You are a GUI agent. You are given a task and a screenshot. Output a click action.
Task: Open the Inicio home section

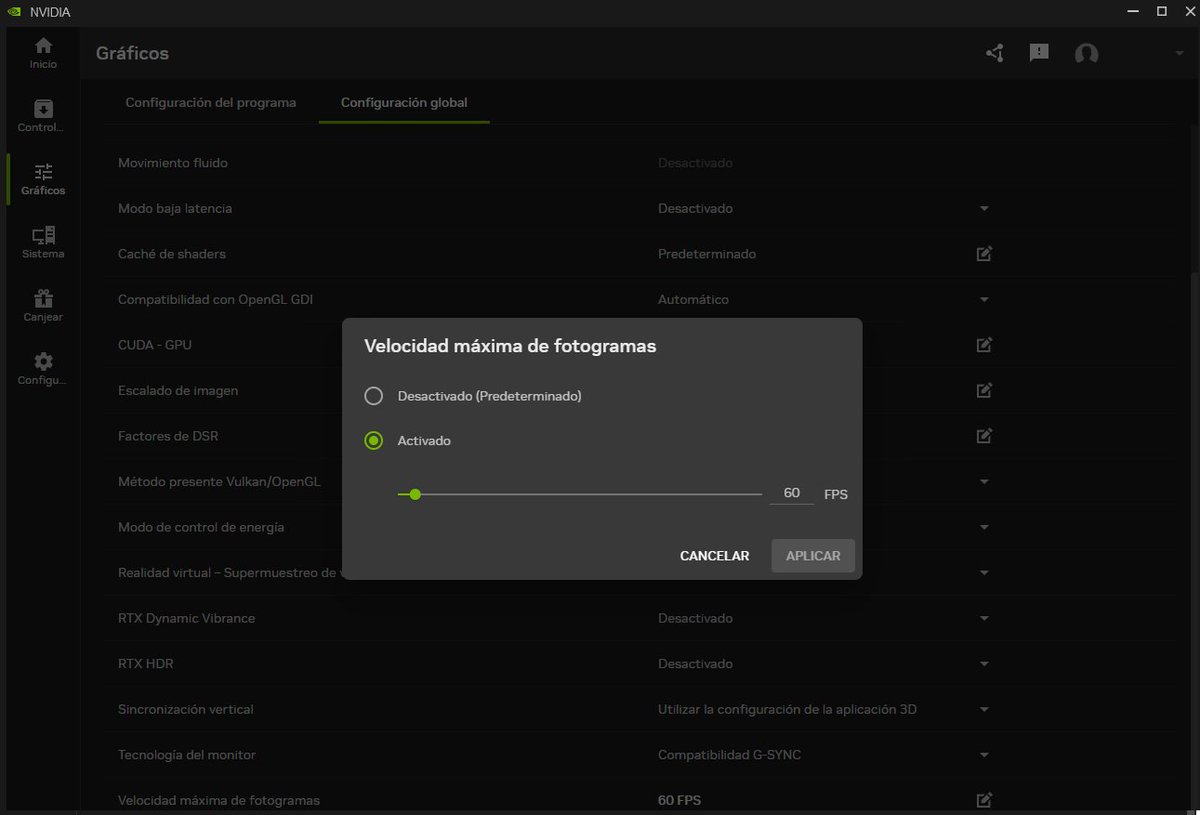coord(43,53)
